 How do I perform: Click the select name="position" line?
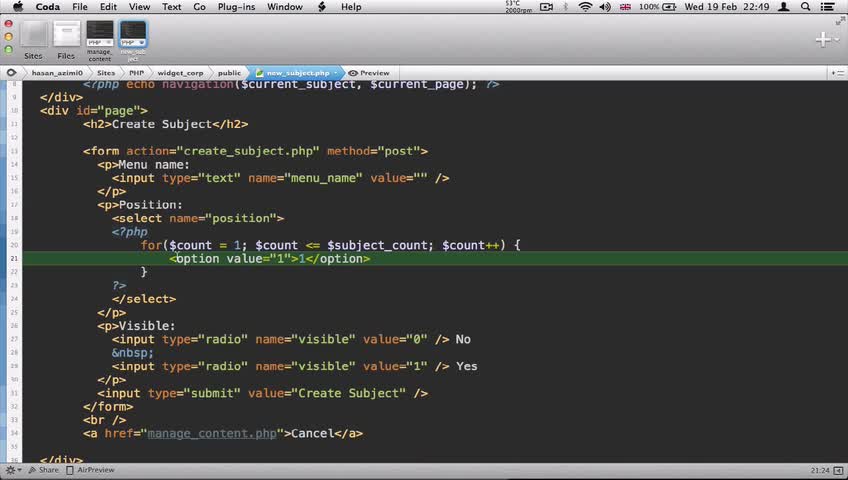tap(198, 218)
